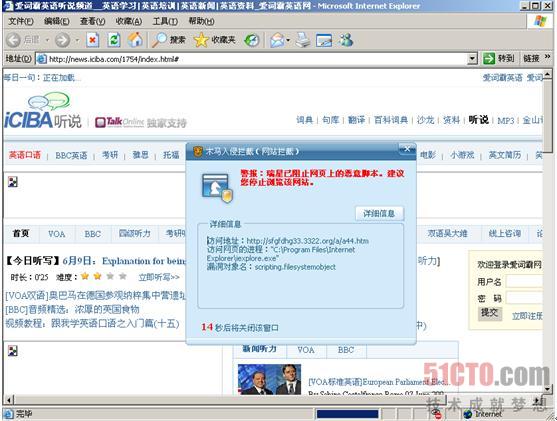Open the MP3 top navigation link
Image resolution: width=557 pixels, height=421 pixels.
505,120
